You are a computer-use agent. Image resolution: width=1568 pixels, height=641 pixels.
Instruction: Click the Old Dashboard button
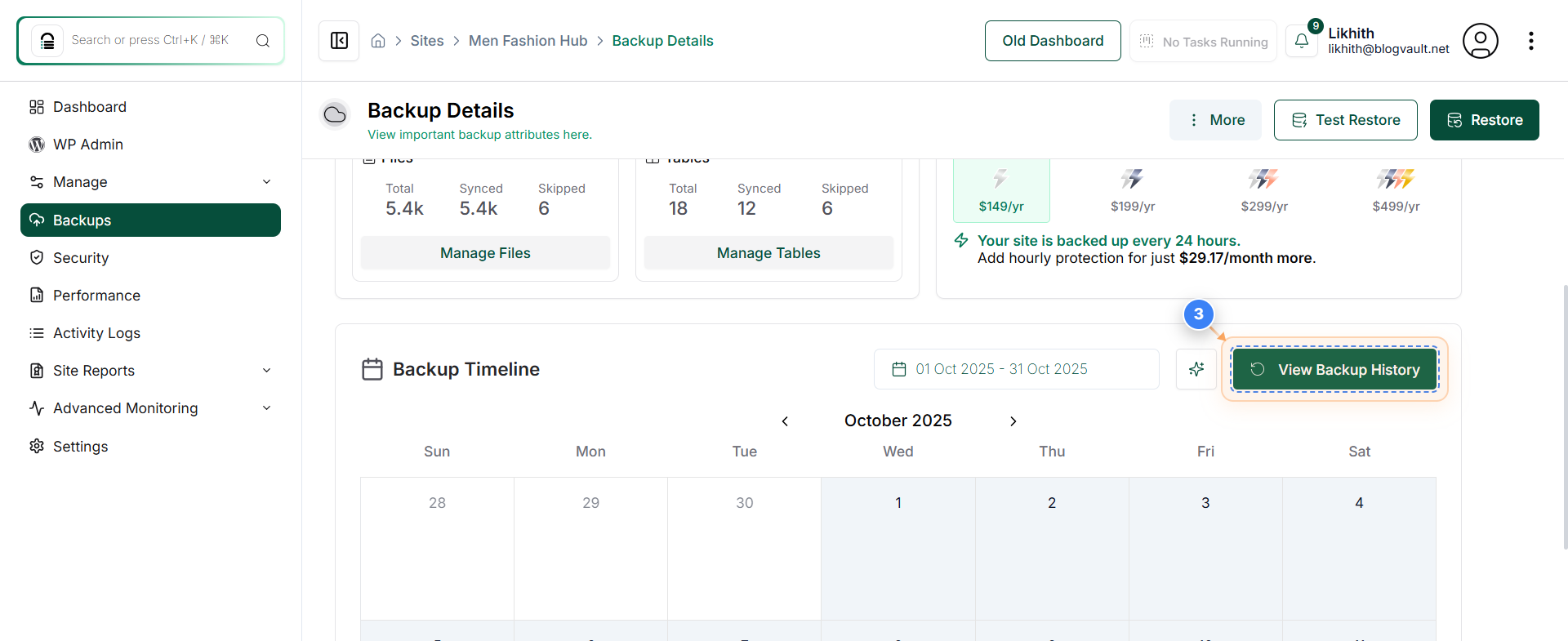coord(1053,41)
